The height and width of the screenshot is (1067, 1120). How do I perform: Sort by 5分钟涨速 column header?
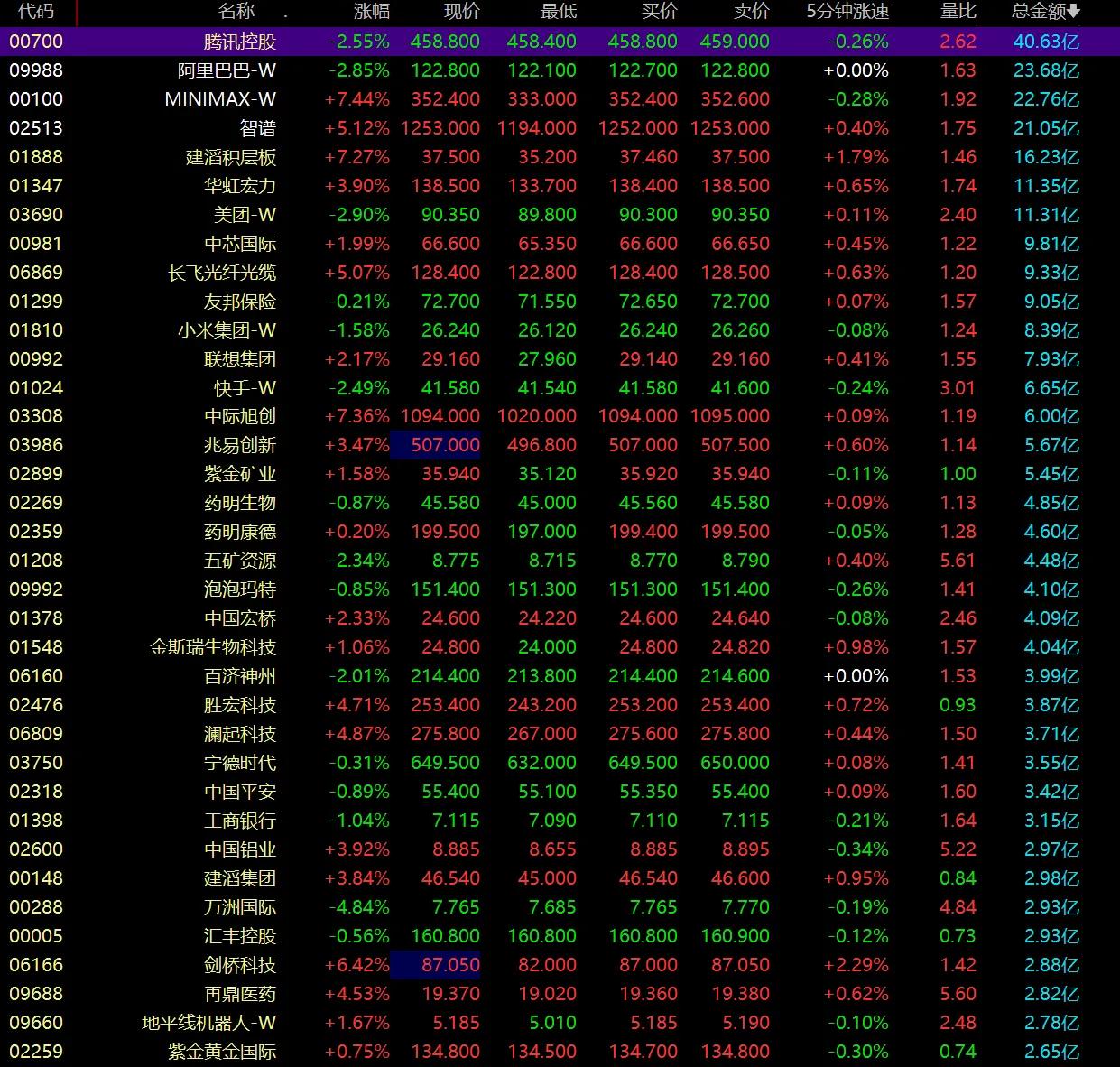point(847,12)
